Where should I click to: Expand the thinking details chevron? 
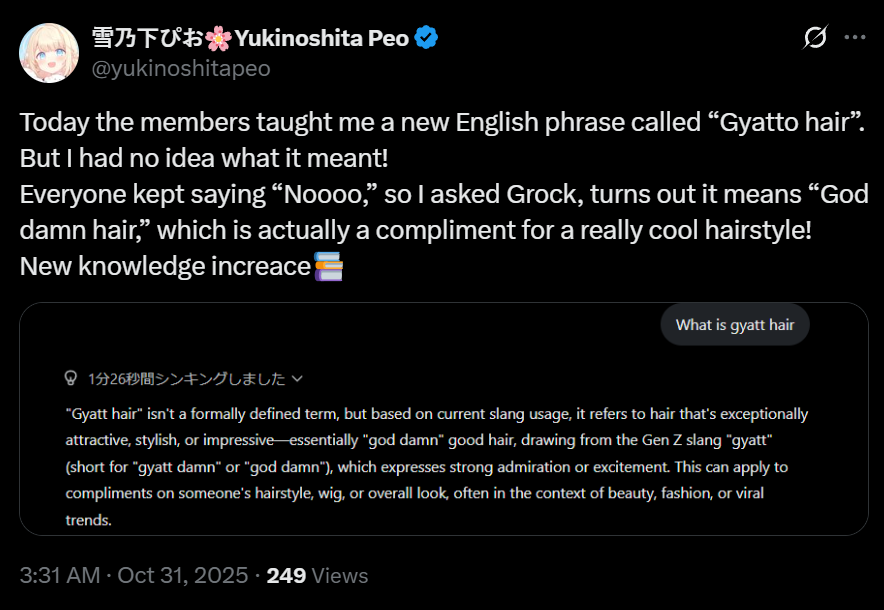[297, 379]
